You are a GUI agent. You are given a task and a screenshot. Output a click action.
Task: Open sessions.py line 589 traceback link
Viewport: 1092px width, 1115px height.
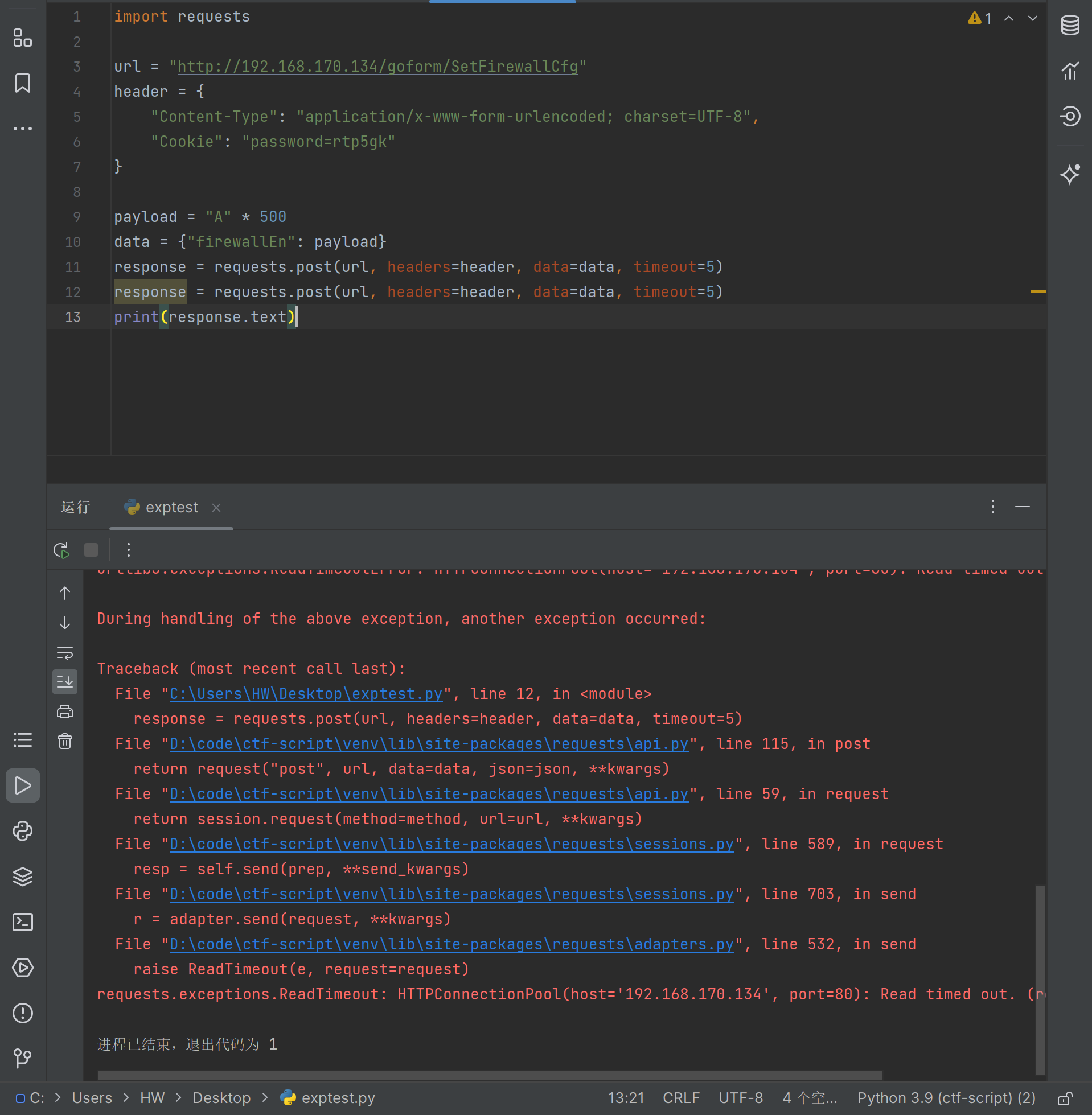pos(452,844)
